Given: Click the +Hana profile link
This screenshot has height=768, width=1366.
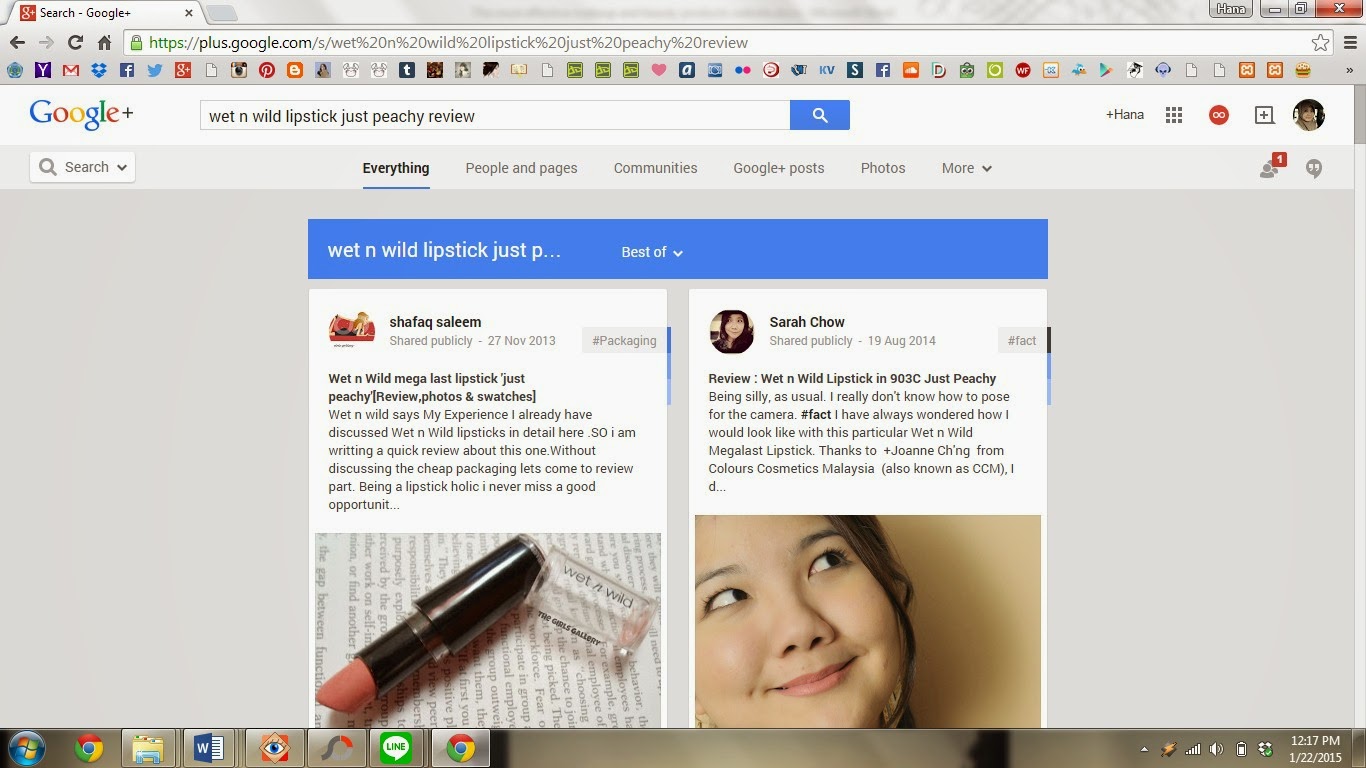Looking at the screenshot, I should coord(1124,115).
